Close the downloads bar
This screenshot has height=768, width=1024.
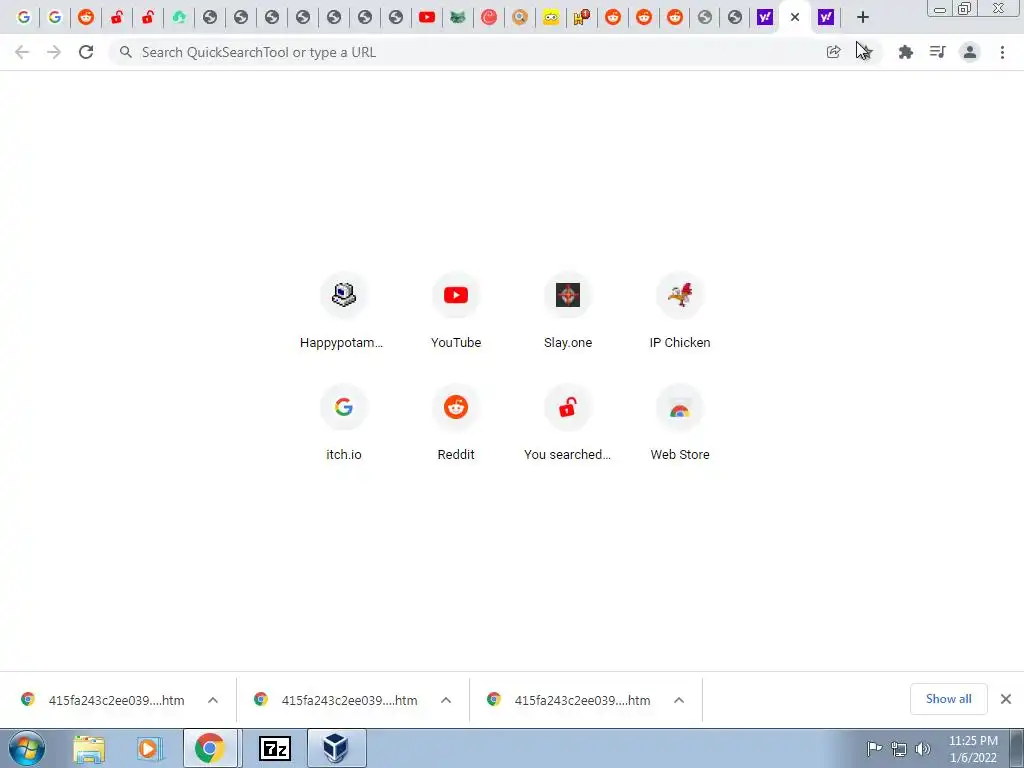click(1006, 699)
